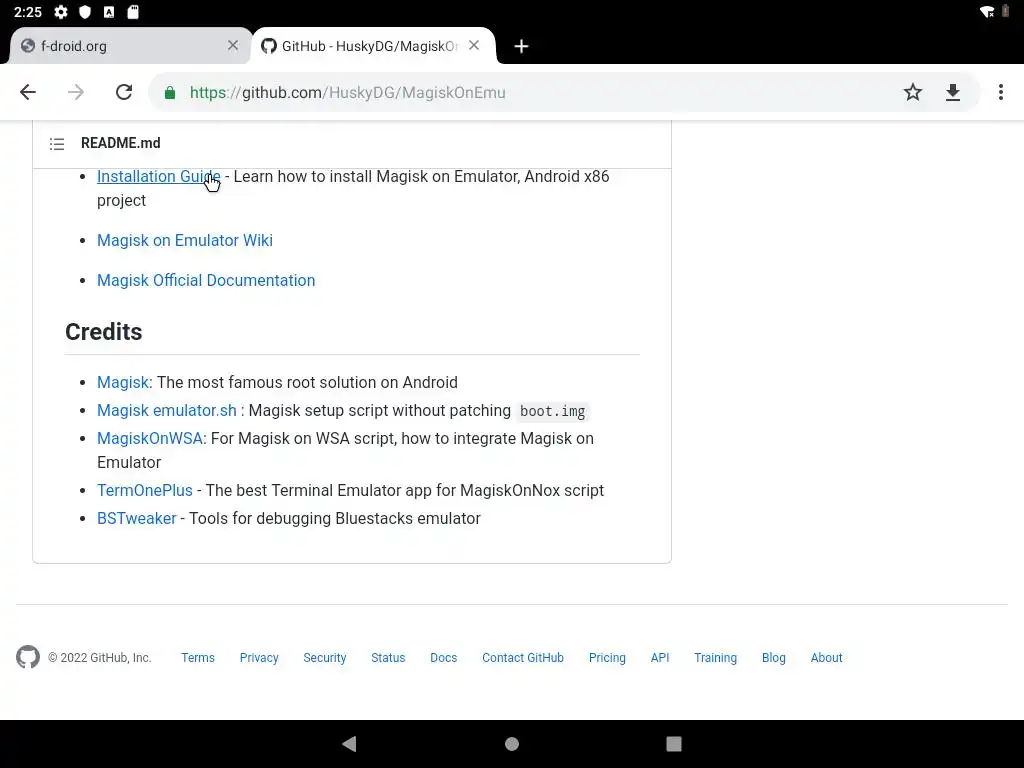
Task: Bookmark this page with the star icon
Action: [x=913, y=92]
